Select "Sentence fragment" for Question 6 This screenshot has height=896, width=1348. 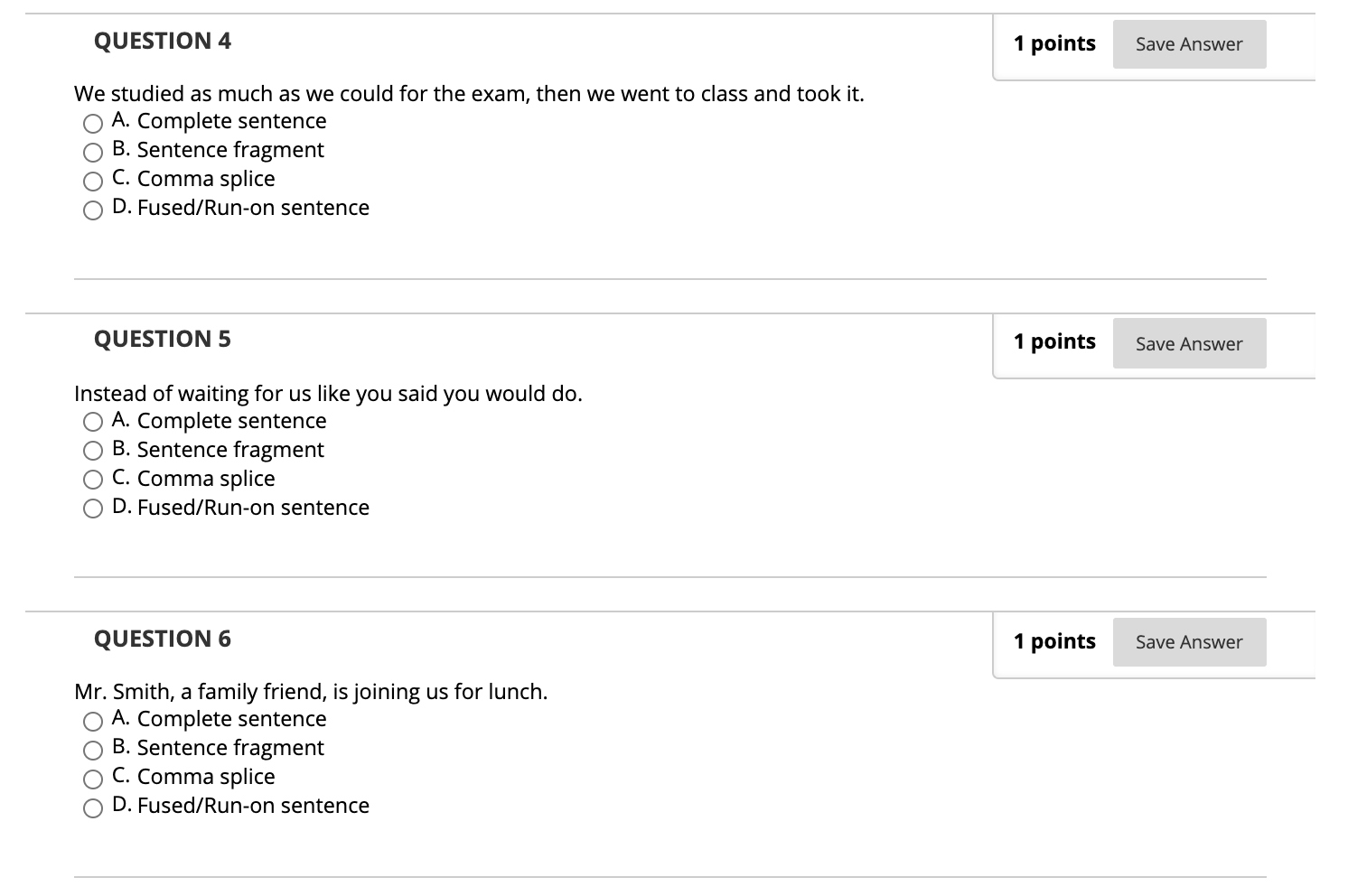tap(93, 750)
